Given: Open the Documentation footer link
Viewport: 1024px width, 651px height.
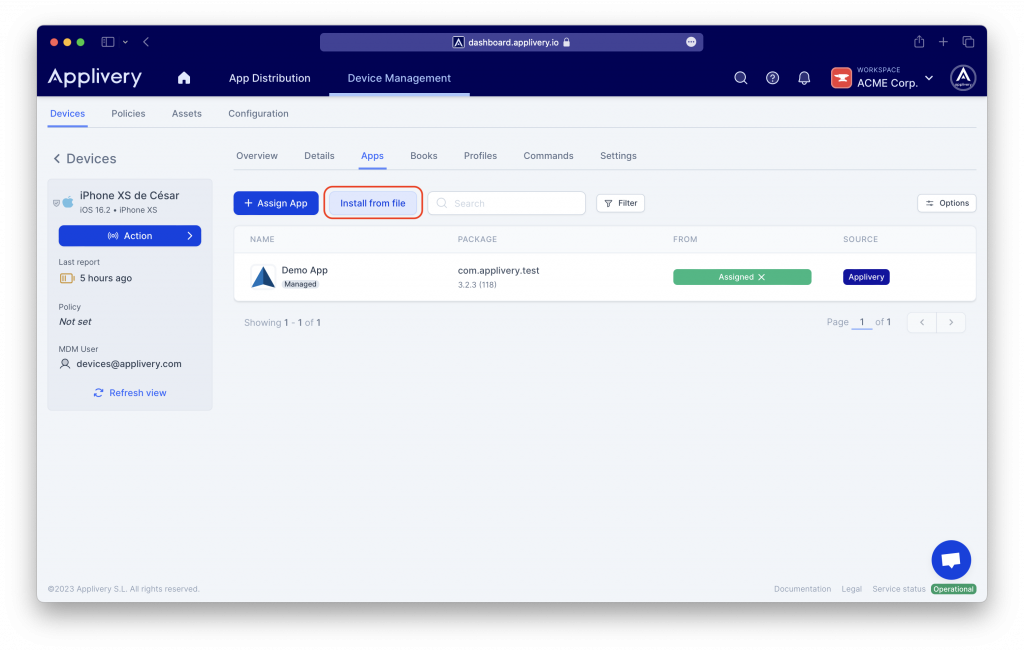Looking at the screenshot, I should [802, 589].
